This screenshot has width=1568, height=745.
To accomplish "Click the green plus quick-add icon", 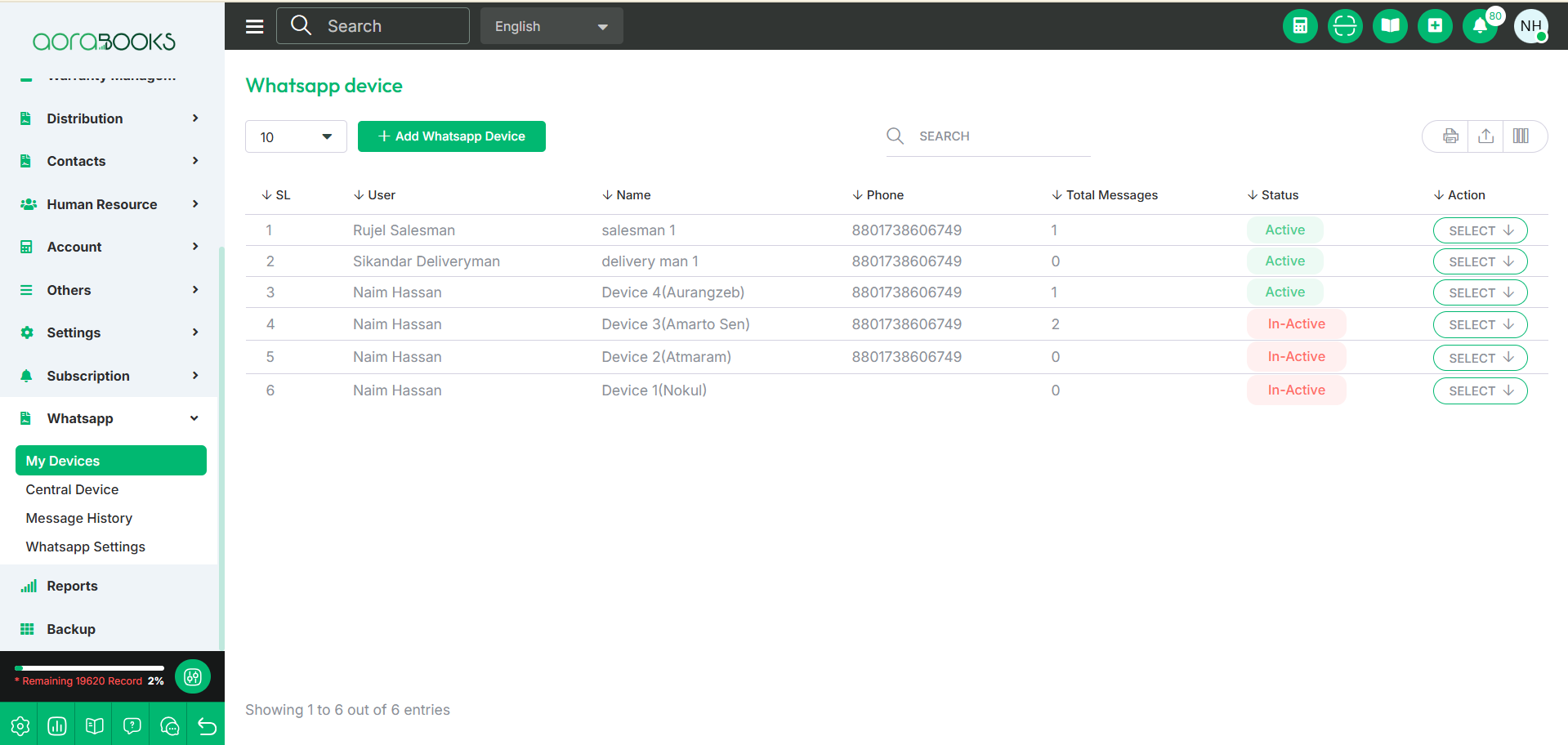I will click(1435, 26).
